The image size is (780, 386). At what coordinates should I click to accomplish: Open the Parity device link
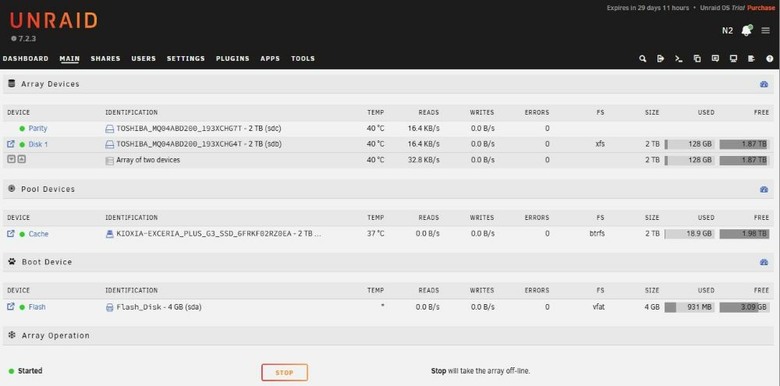click(x=38, y=128)
